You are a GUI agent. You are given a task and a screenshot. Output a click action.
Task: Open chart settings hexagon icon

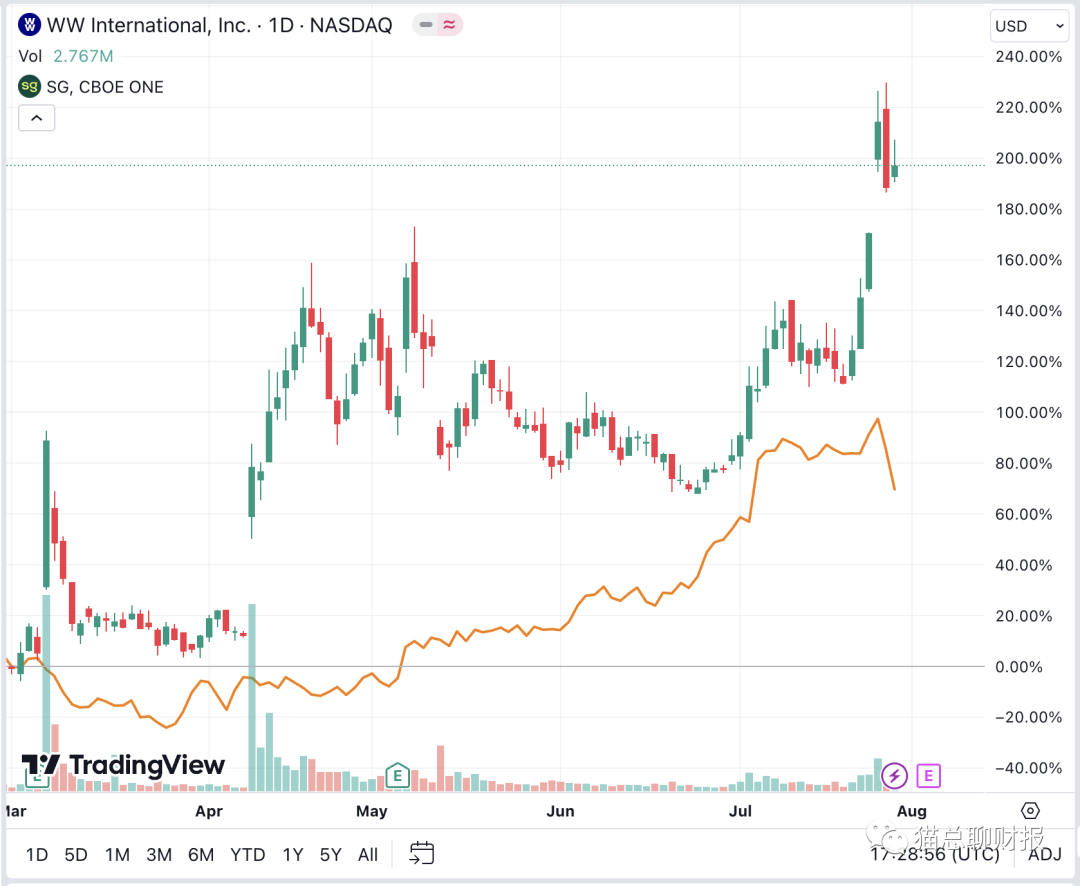point(1030,811)
